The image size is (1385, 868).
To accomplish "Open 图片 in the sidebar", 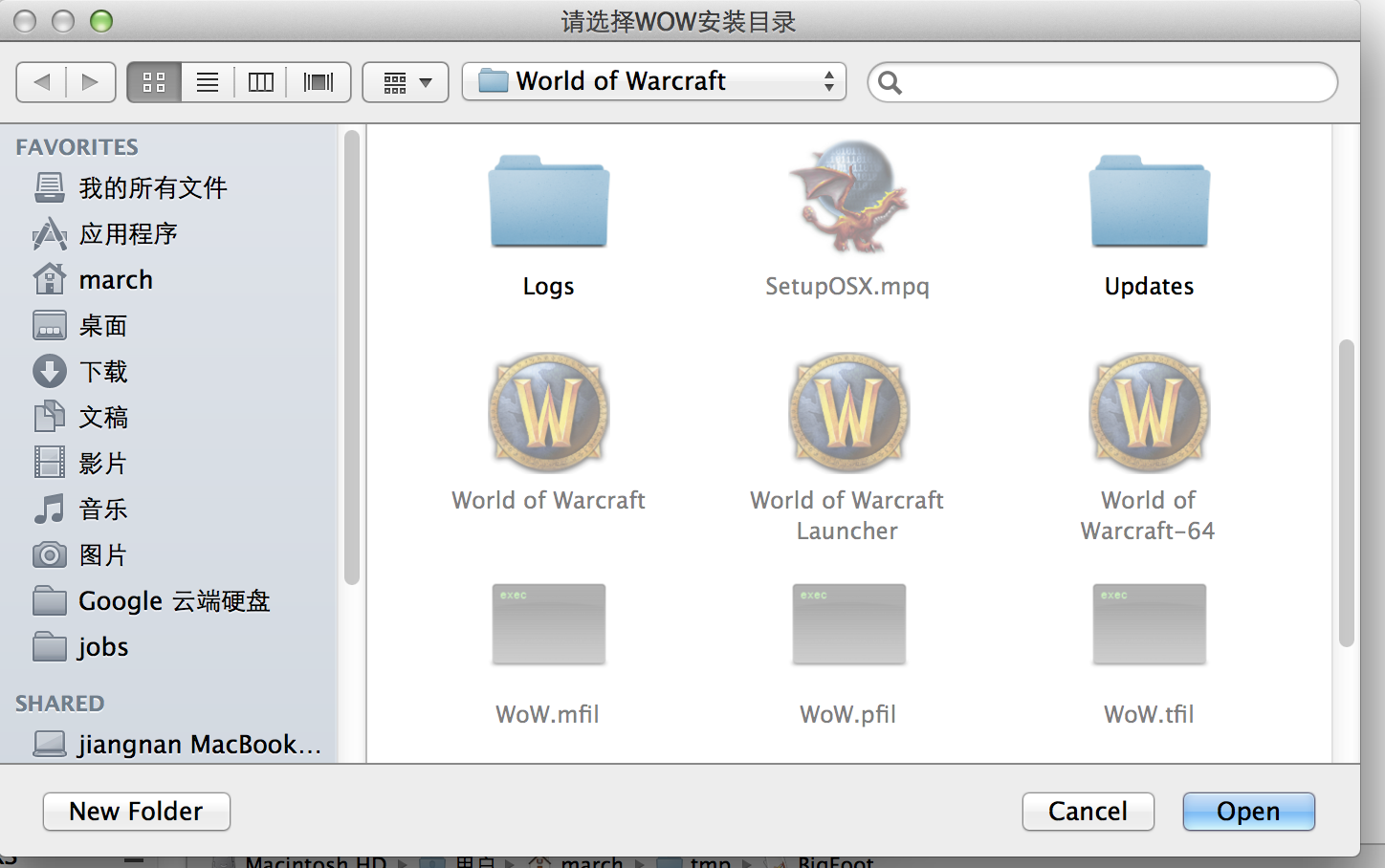I will (x=81, y=554).
